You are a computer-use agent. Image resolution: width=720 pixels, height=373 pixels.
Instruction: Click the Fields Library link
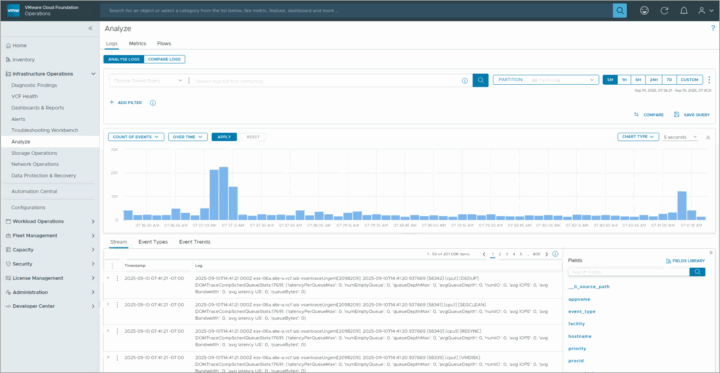[x=685, y=261]
